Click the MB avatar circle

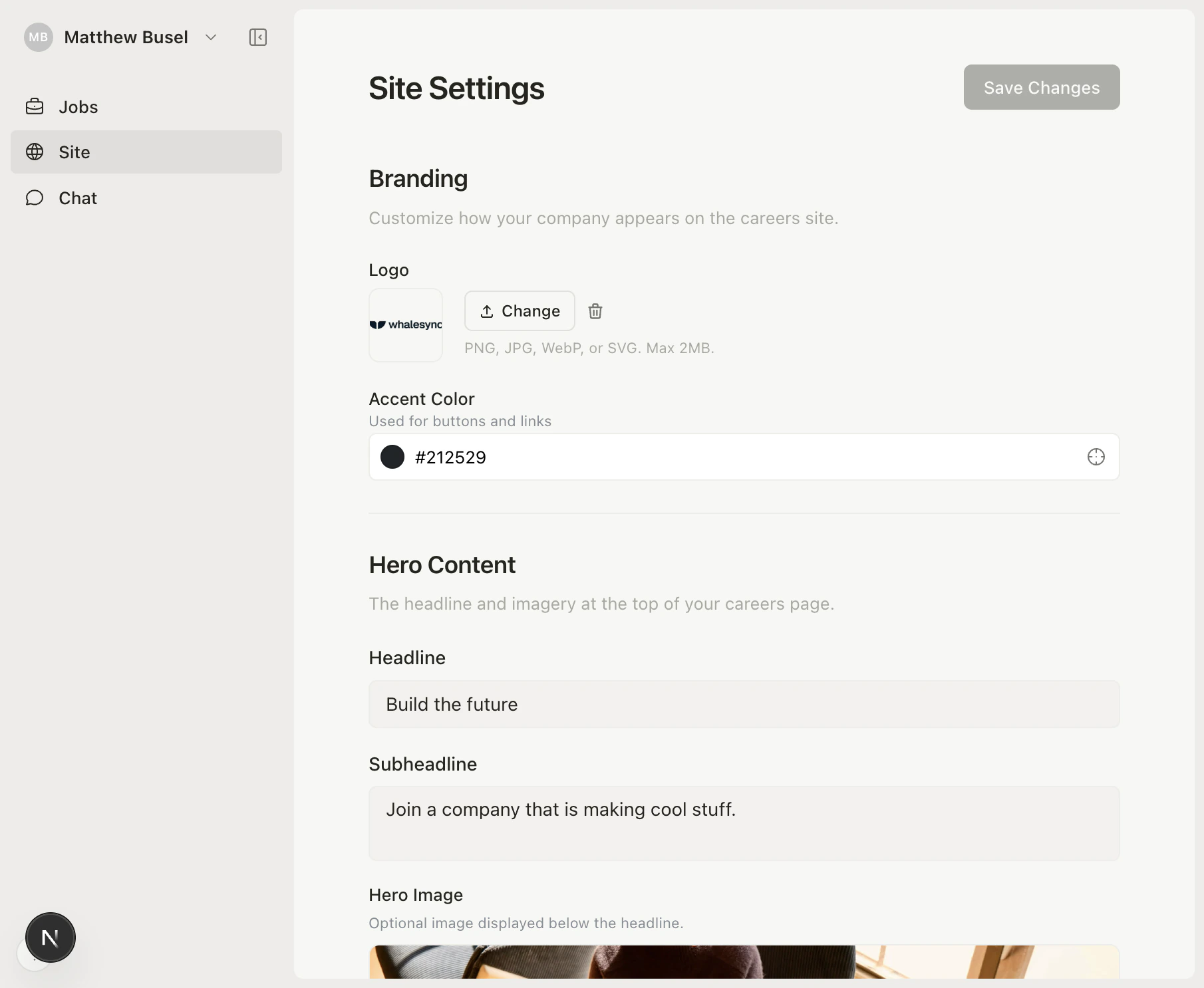click(x=38, y=37)
